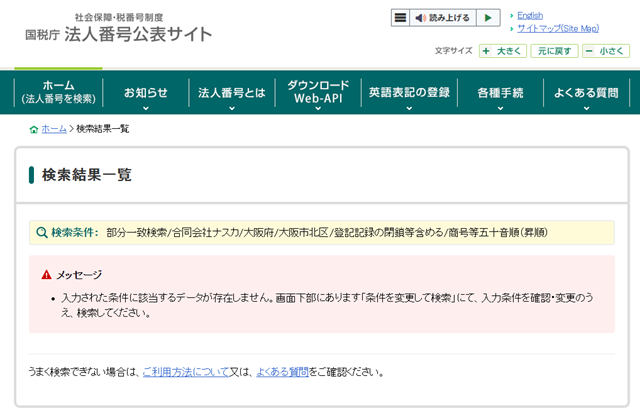This screenshot has width=640, height=418.
Task: Expand the お知らせ navigation menu
Action: (x=146, y=93)
